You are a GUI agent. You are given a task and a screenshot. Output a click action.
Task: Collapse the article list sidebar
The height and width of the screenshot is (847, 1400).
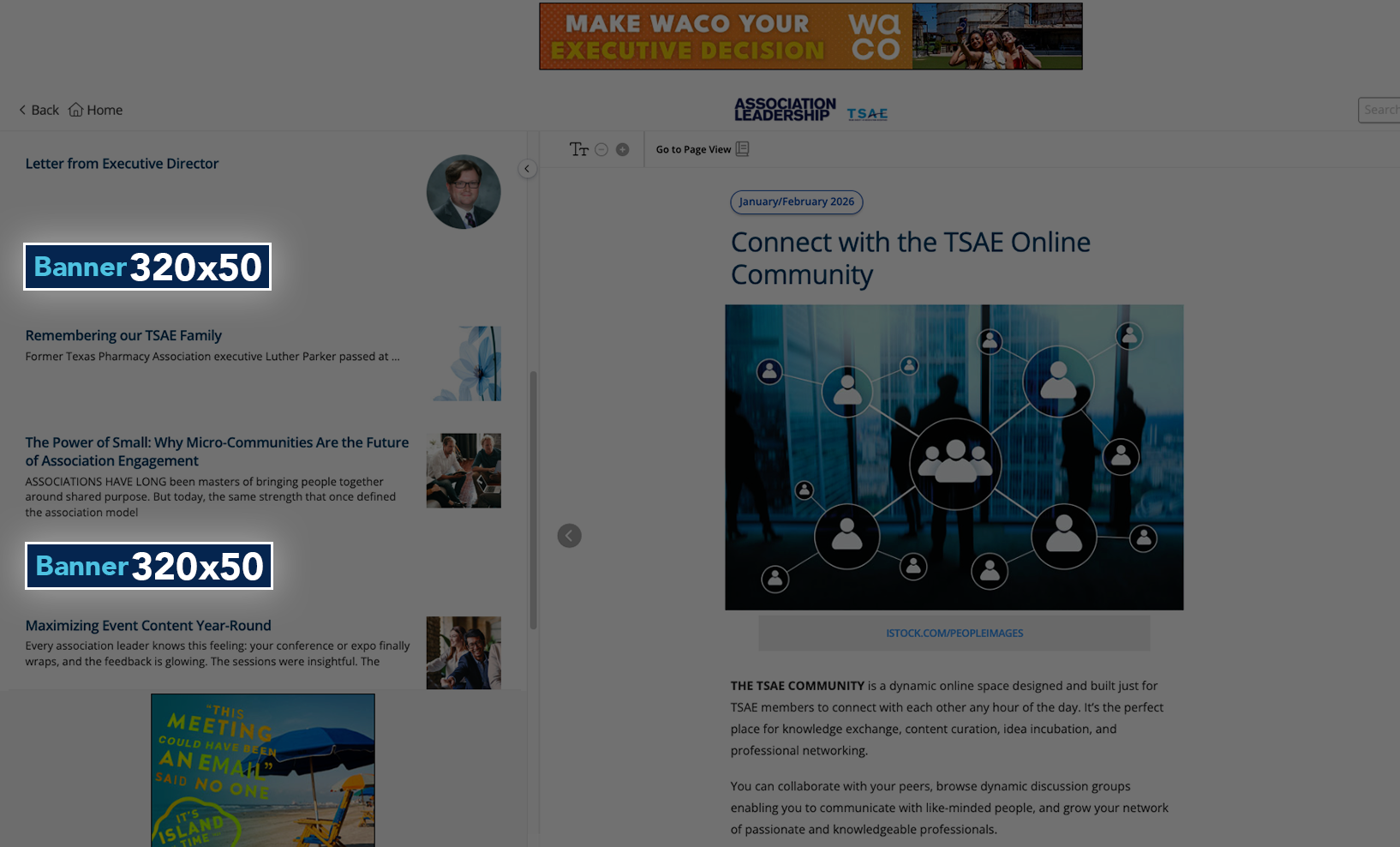coord(527,169)
